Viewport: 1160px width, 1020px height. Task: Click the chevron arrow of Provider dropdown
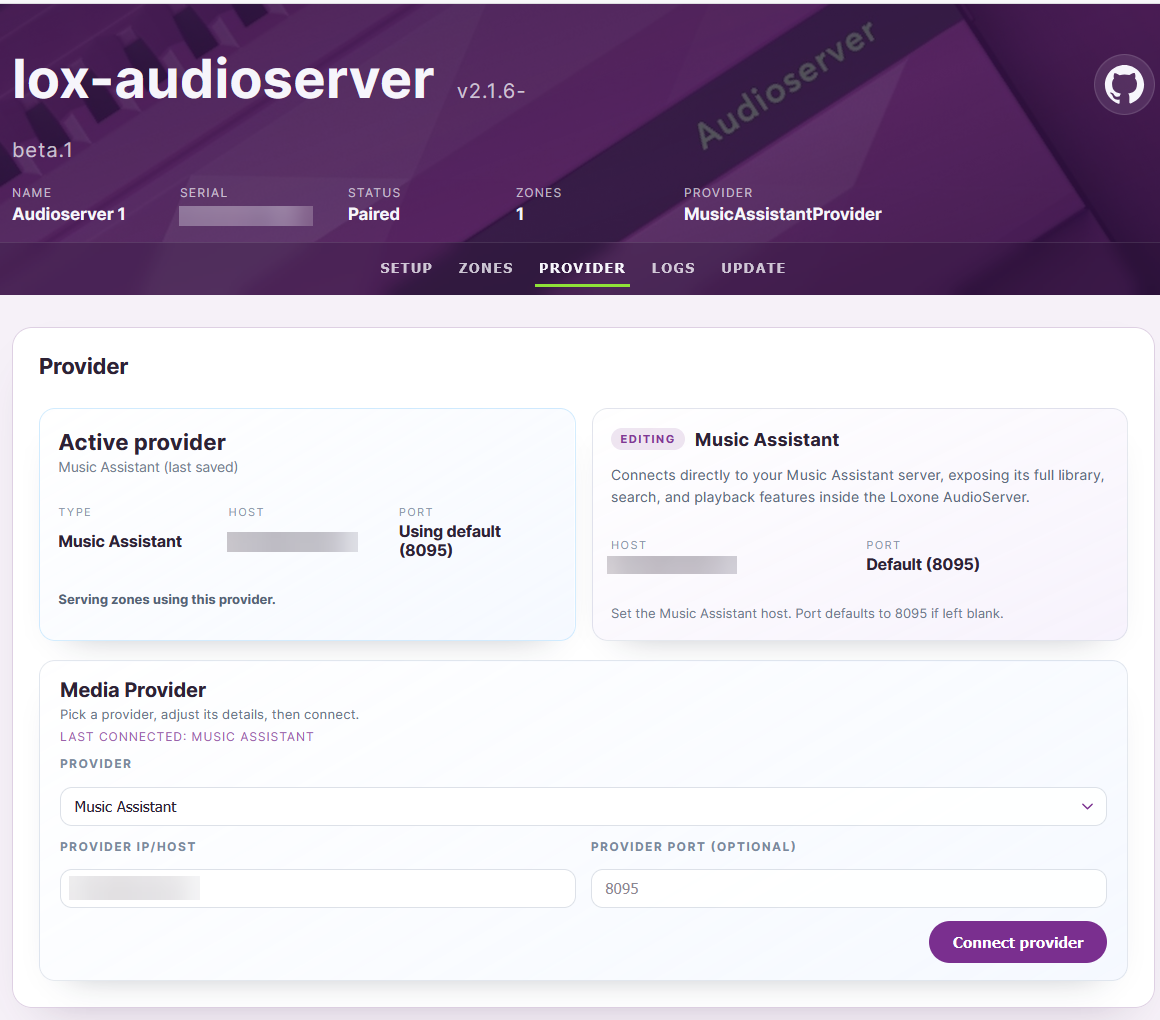(1087, 807)
